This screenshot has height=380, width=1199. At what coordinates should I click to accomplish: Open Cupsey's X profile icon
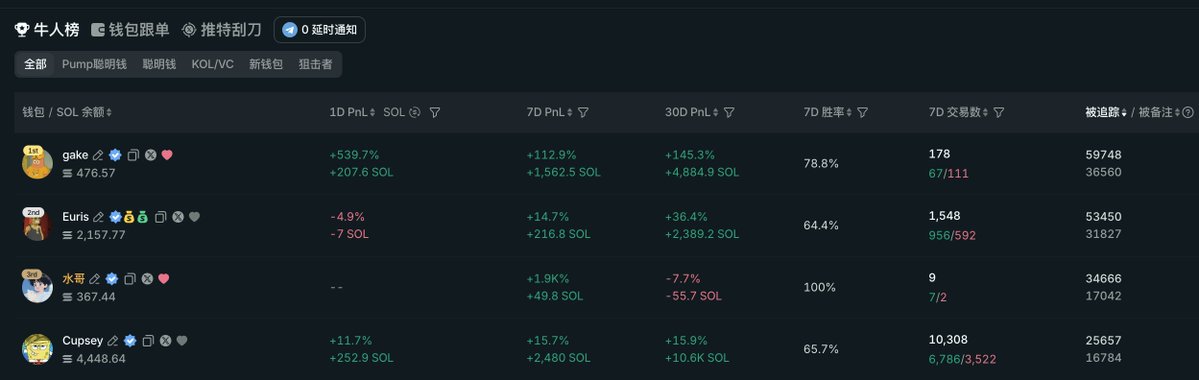[165, 341]
